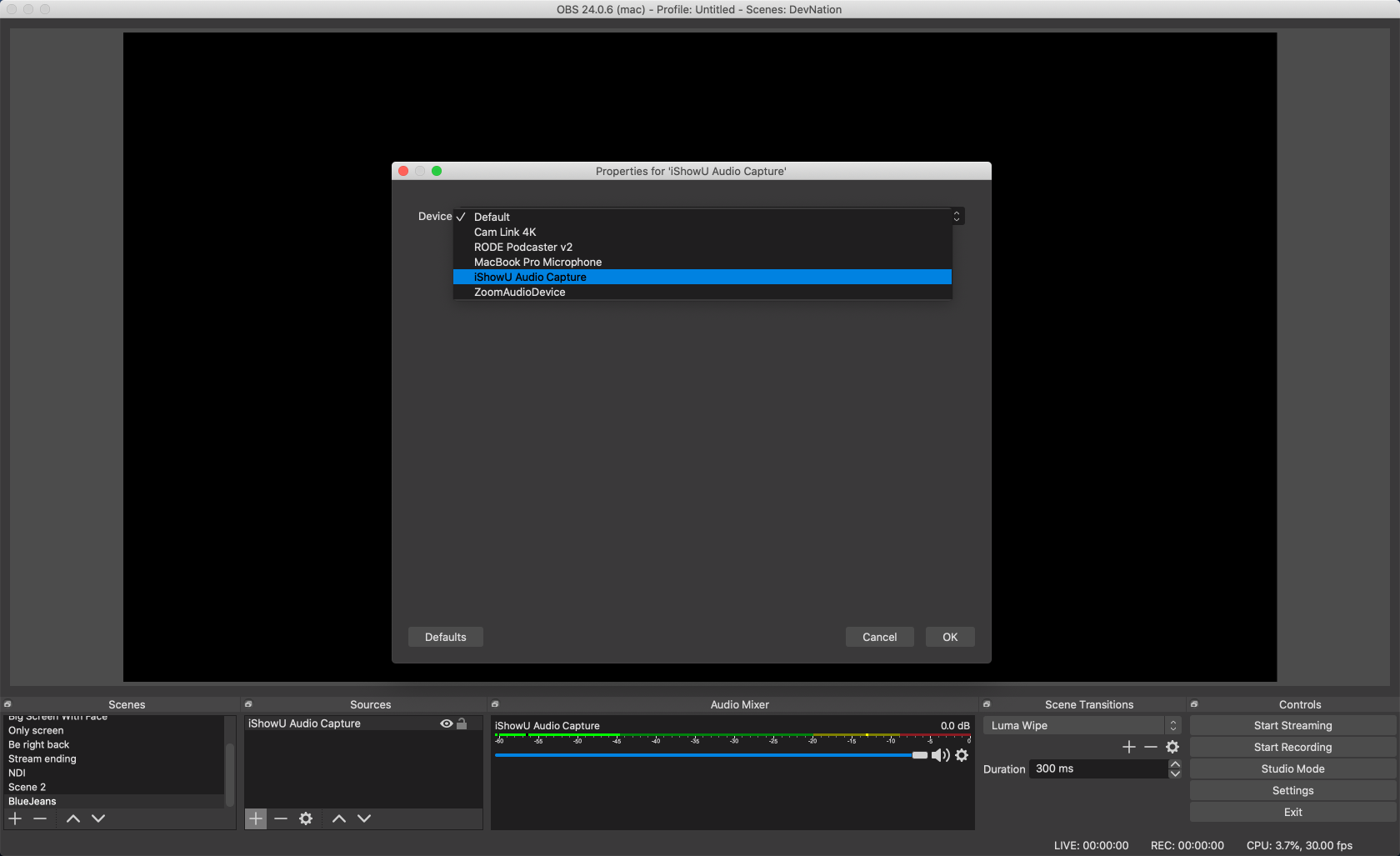Click the 0.0 dB audio level value

click(955, 725)
